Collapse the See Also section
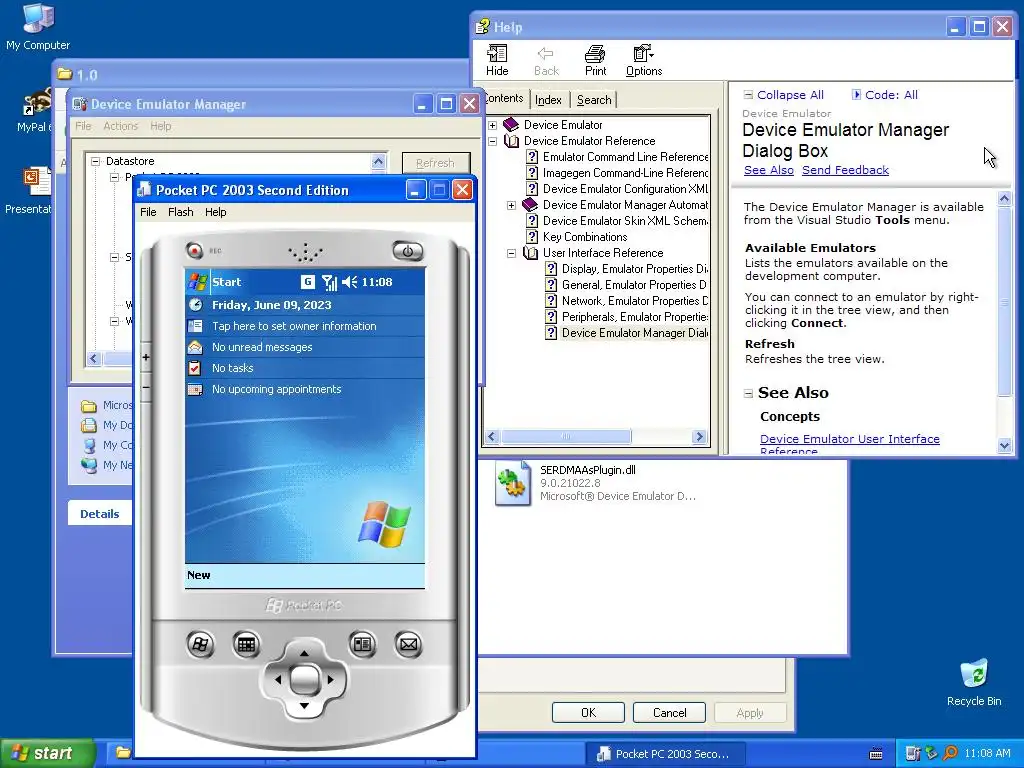1024x768 pixels. click(x=748, y=393)
